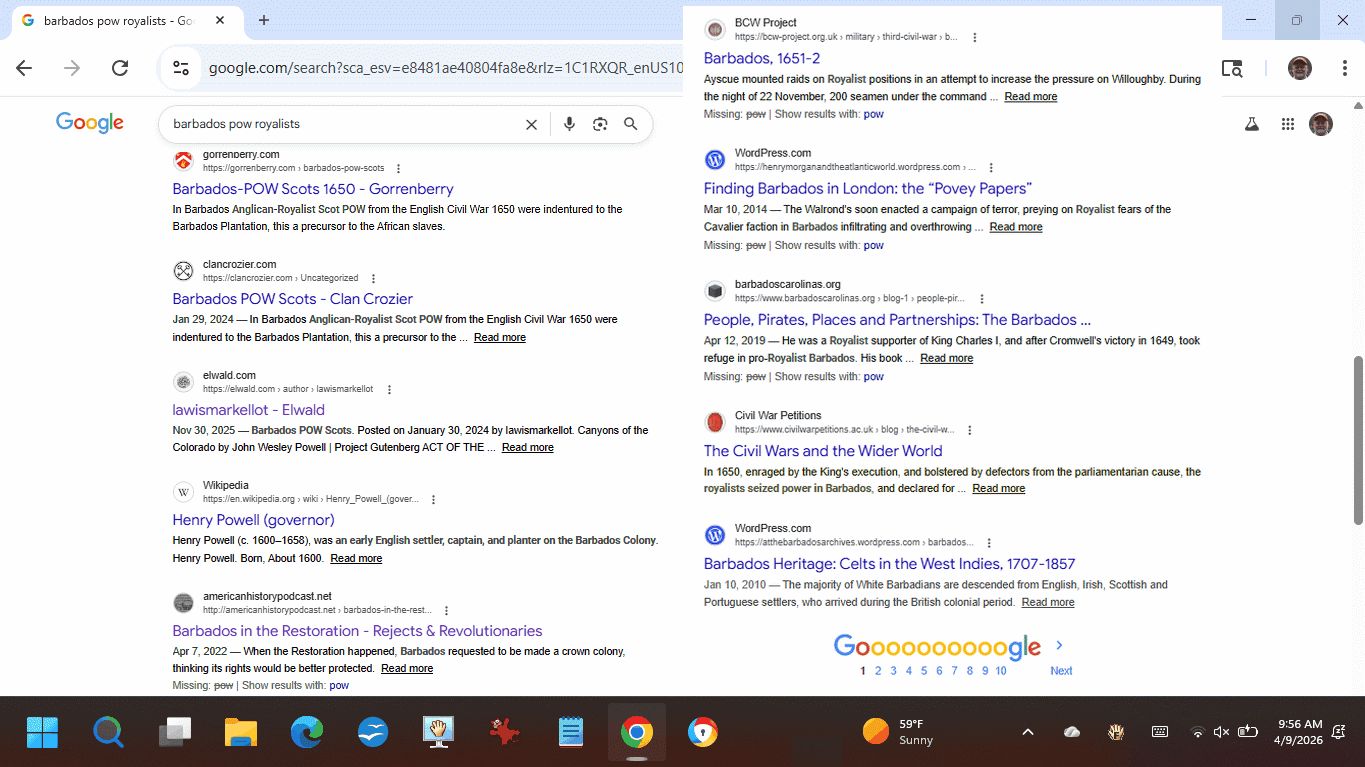Open Chrome's three-dot menu
The height and width of the screenshot is (767, 1365).
(x=1345, y=68)
